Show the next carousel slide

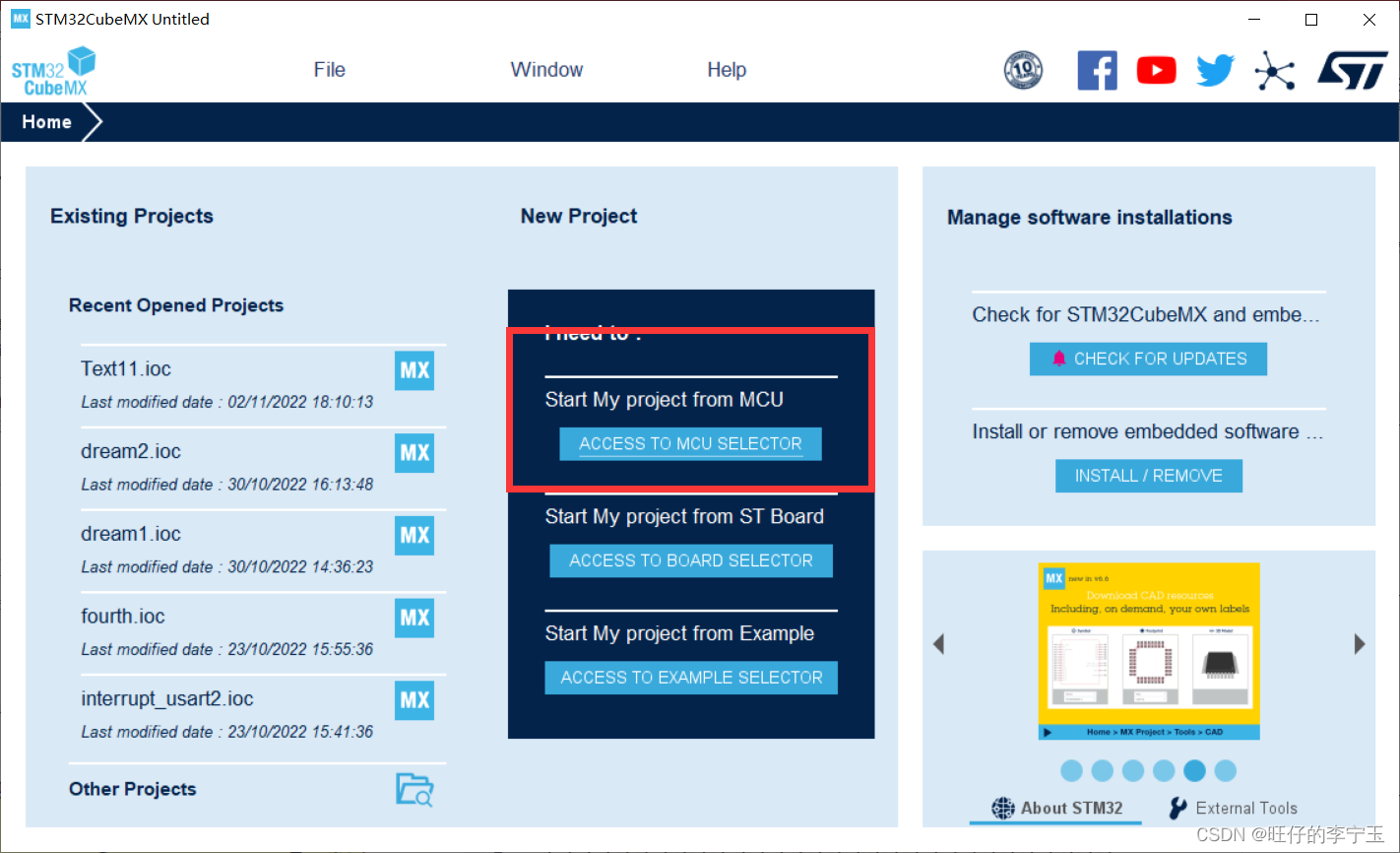pyautogui.click(x=1360, y=644)
